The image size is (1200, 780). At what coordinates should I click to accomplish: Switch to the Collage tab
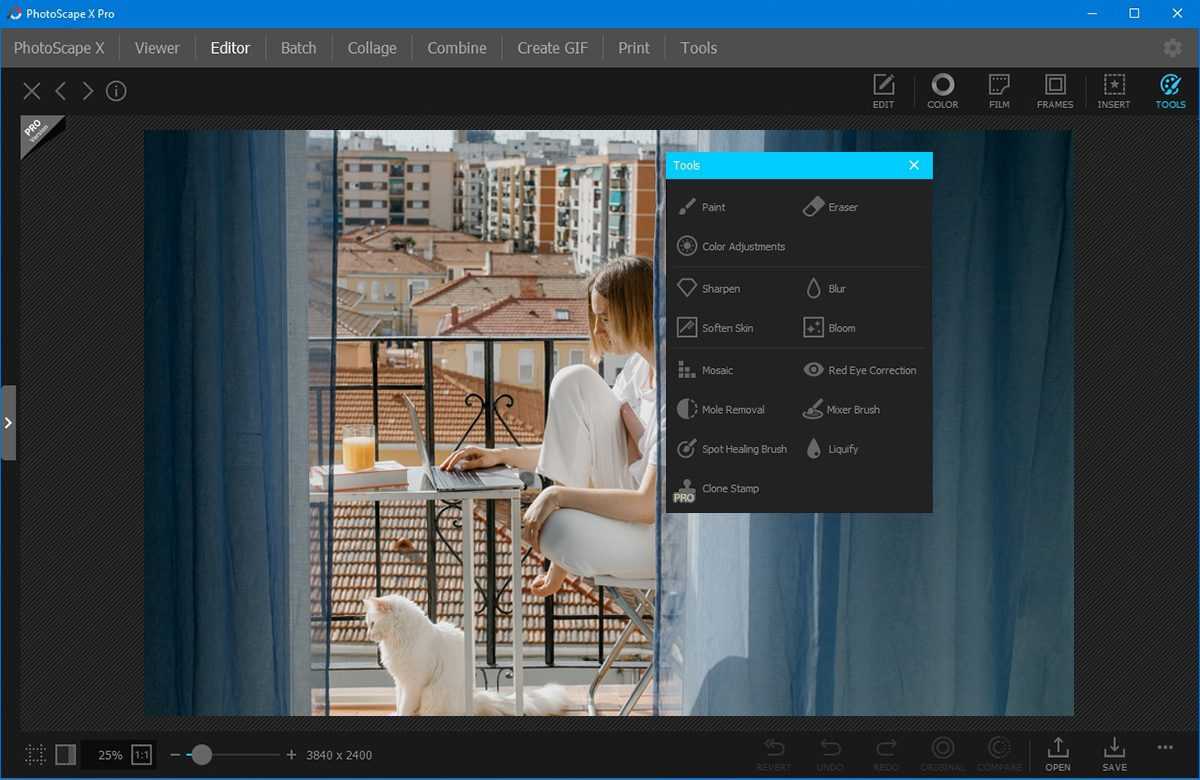[372, 48]
